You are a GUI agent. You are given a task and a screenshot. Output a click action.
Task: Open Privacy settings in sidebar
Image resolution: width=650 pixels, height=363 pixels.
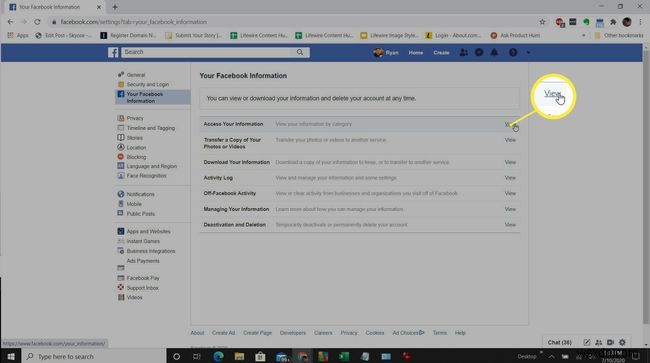[x=135, y=118]
